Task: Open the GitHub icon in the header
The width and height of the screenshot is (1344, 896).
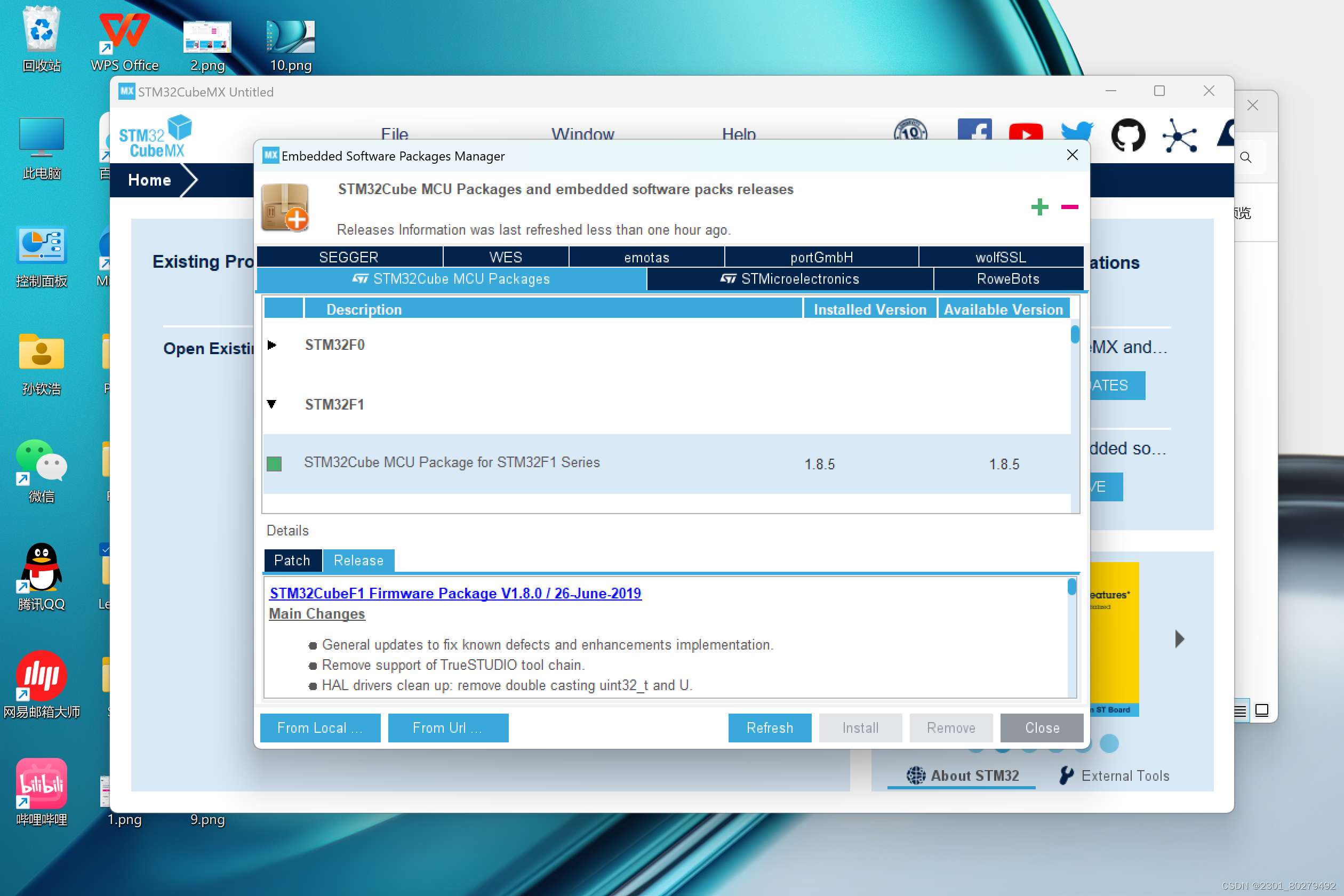Action: [1128, 136]
